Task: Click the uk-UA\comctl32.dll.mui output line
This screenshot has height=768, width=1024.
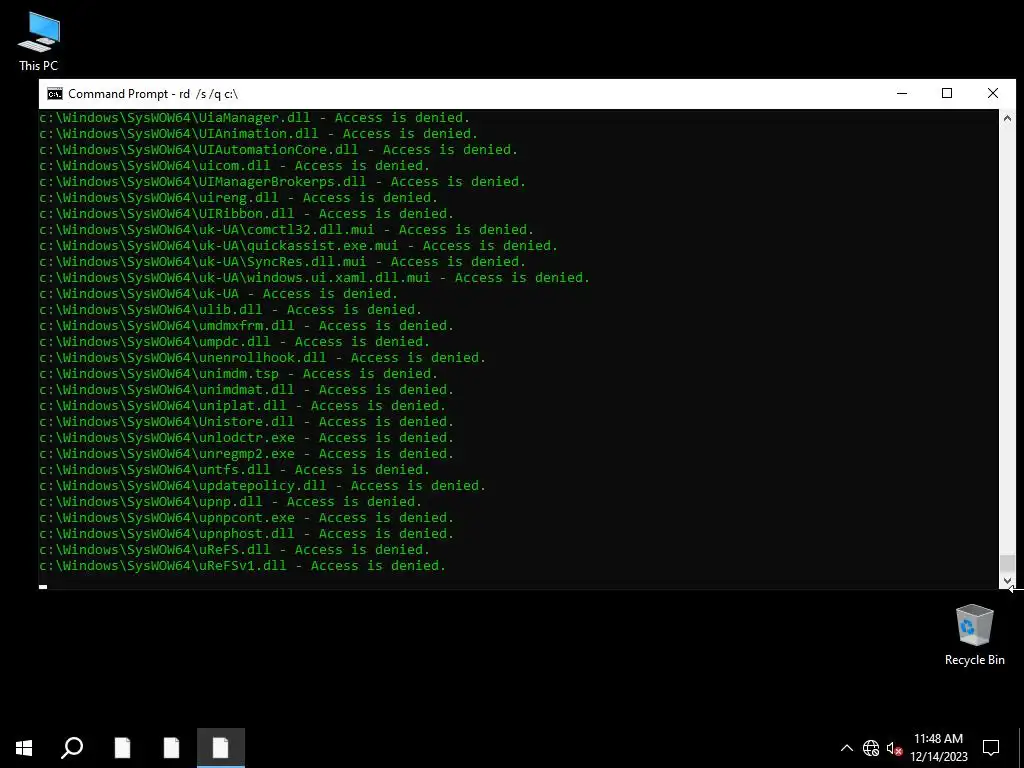Action: pyautogui.click(x=287, y=230)
